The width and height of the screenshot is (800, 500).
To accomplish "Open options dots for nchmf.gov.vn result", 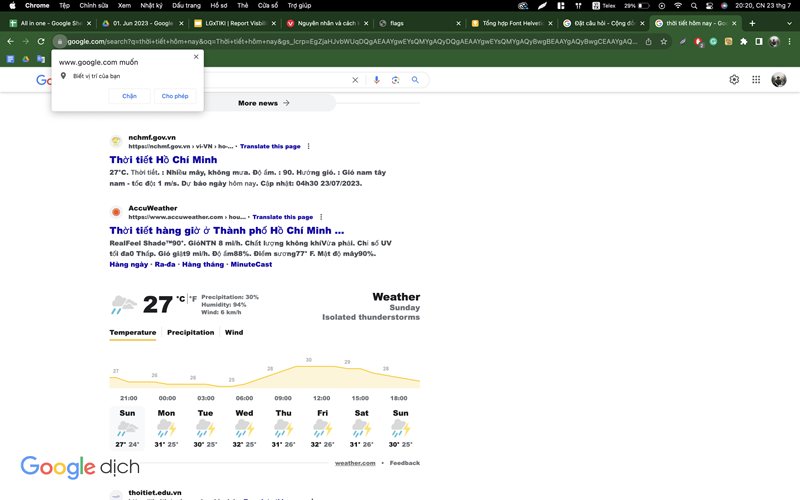I will pyautogui.click(x=308, y=146).
